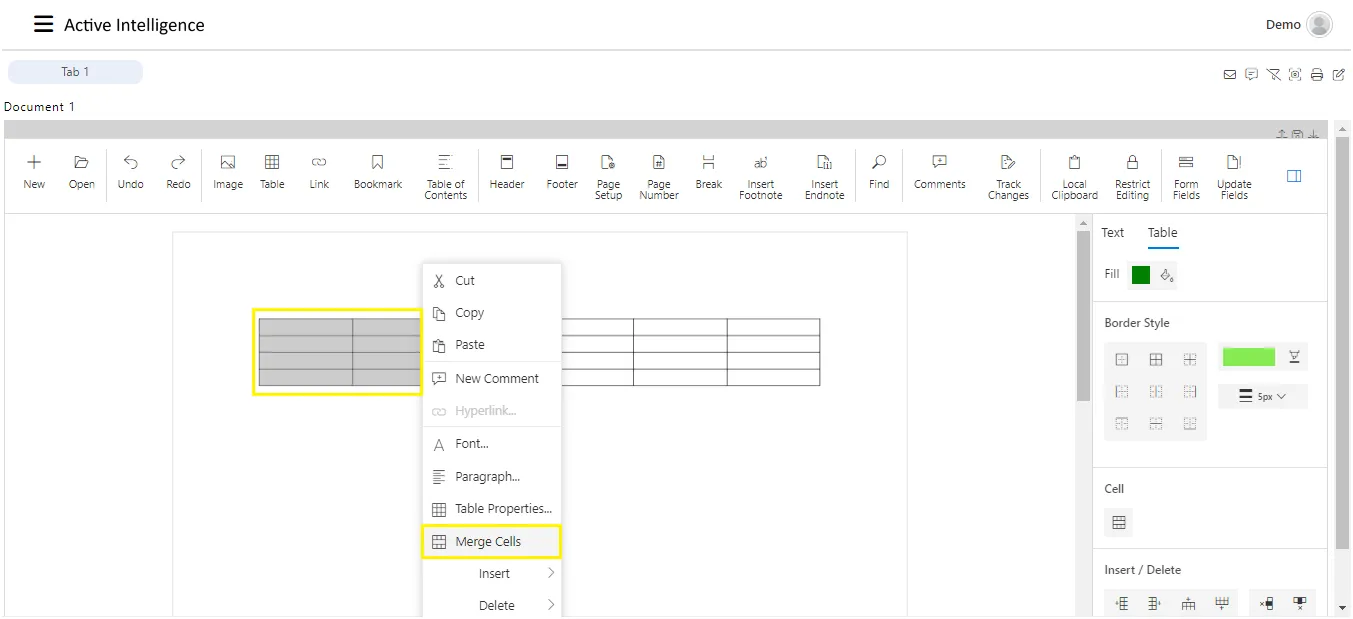Click the Demo user avatar
Screen dimensions: 1353x619
pyautogui.click(x=1319, y=25)
